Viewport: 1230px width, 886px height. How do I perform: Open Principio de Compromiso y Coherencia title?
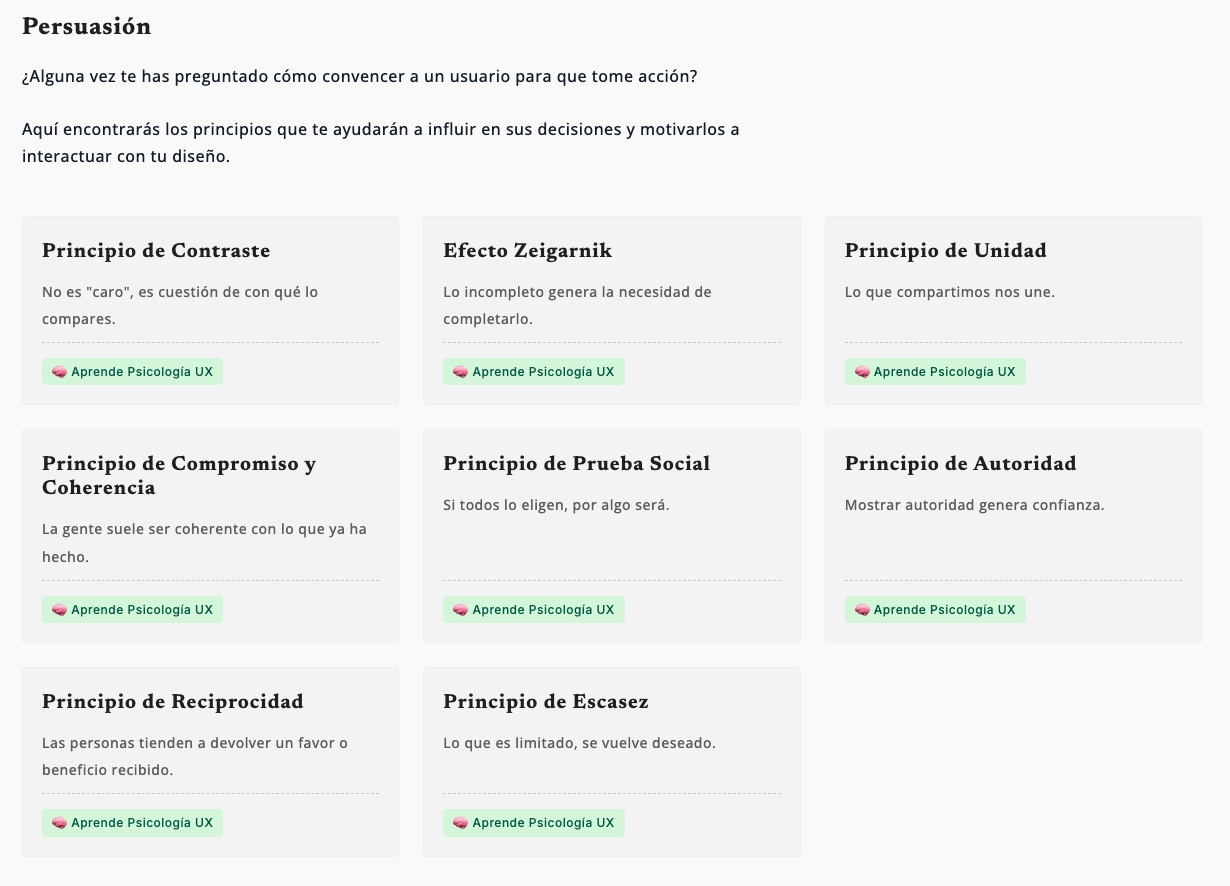tap(179, 476)
